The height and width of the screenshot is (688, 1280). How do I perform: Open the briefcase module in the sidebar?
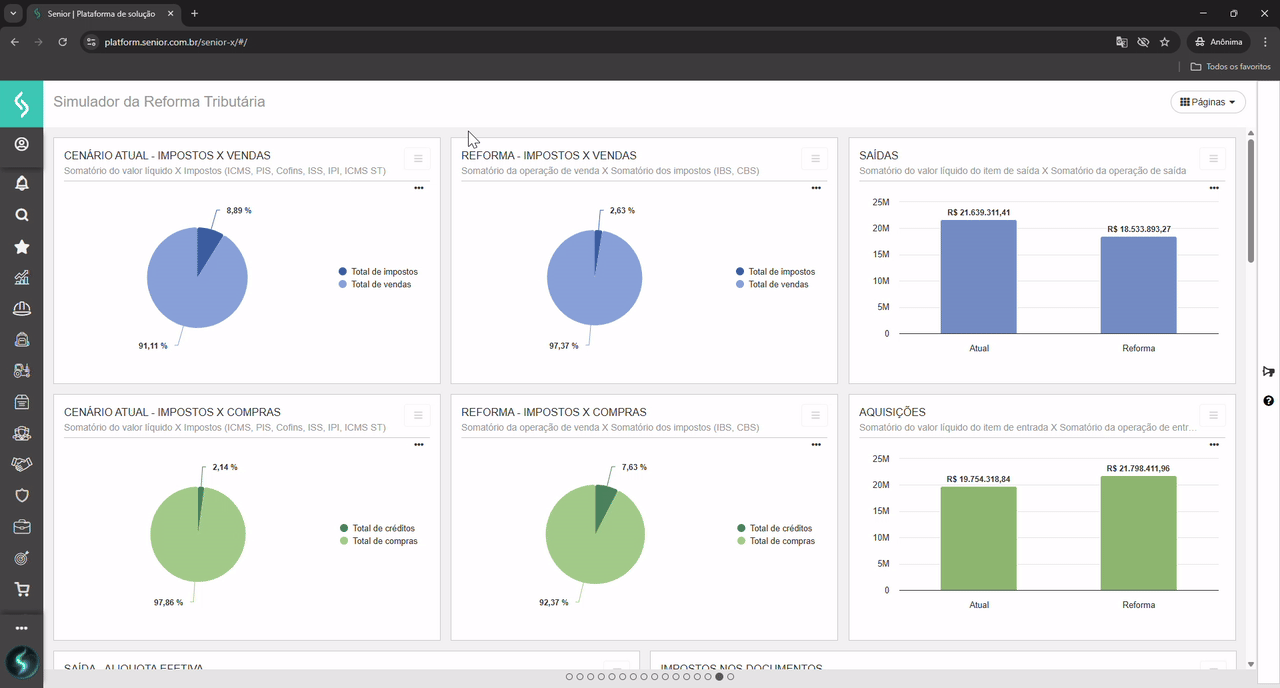(21, 527)
